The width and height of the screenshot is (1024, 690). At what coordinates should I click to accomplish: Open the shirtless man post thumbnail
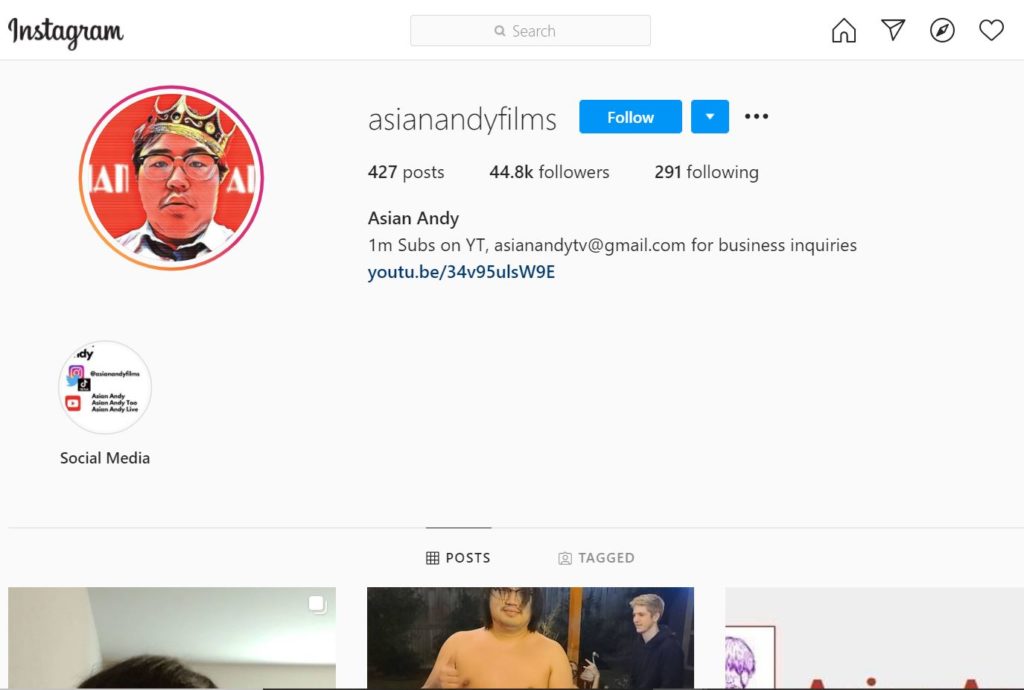coord(530,638)
